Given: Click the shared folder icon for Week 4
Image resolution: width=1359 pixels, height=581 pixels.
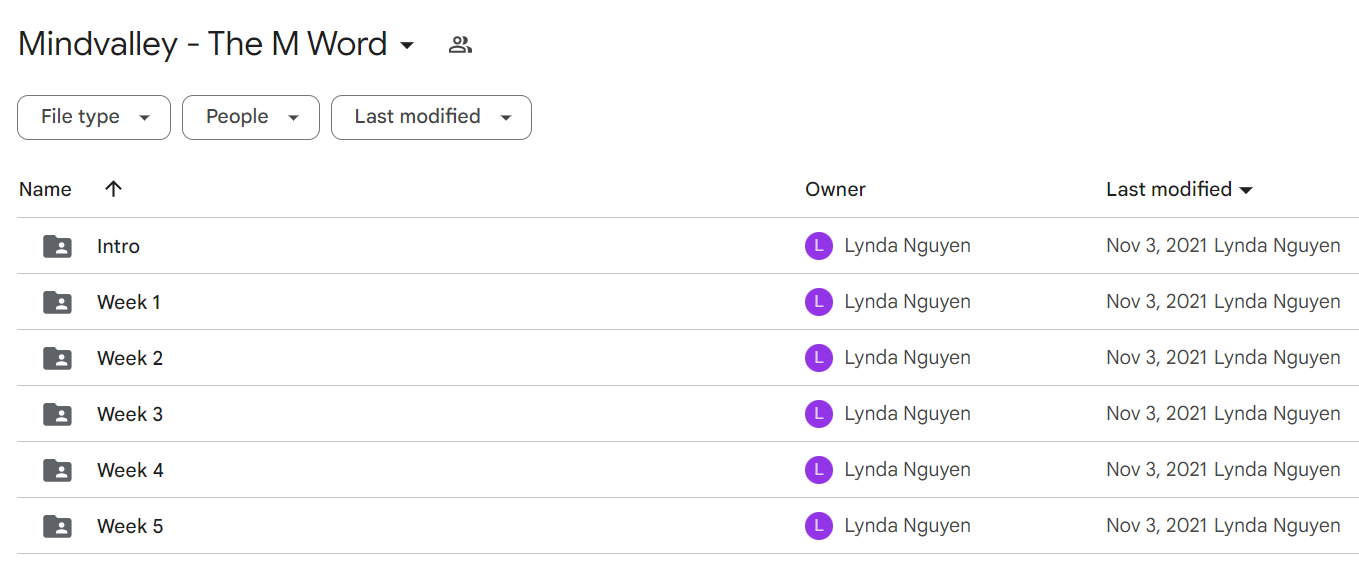Looking at the screenshot, I should [x=58, y=470].
